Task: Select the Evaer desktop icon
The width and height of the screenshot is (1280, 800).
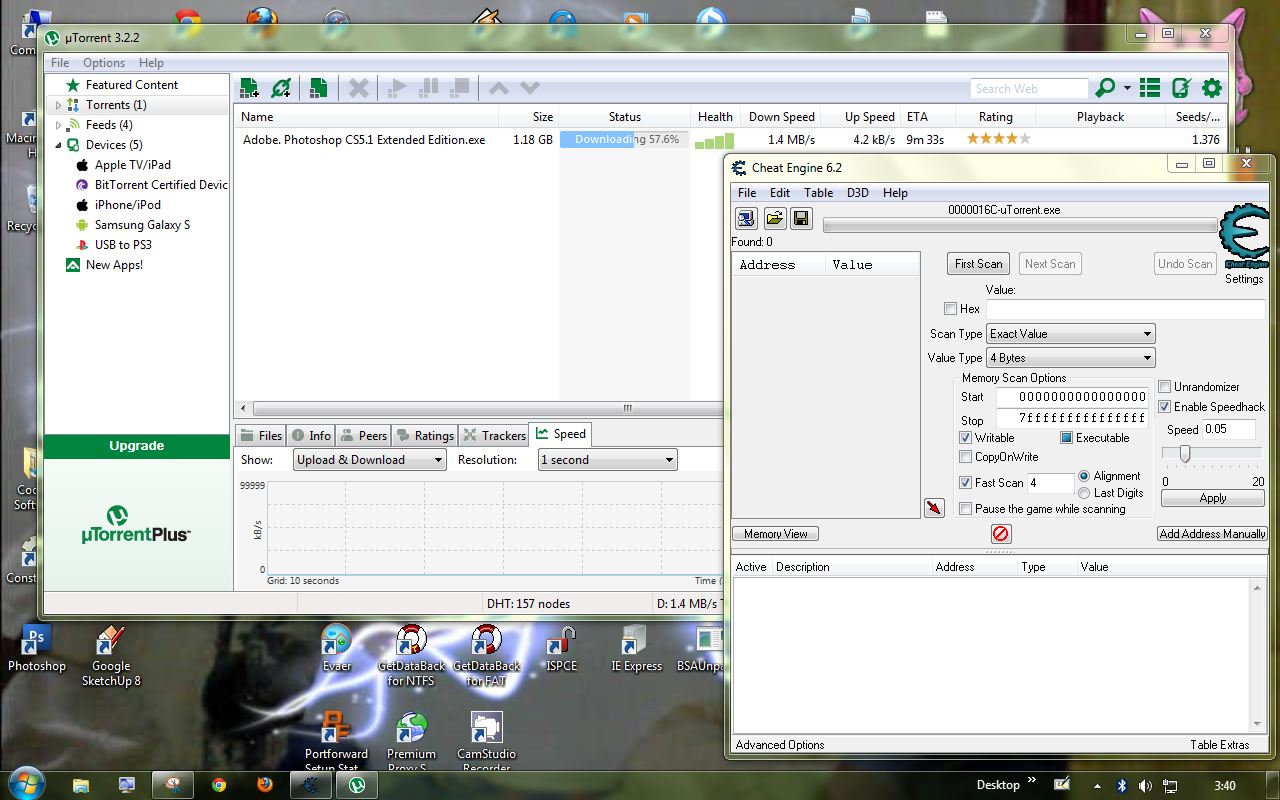Action: click(x=337, y=648)
